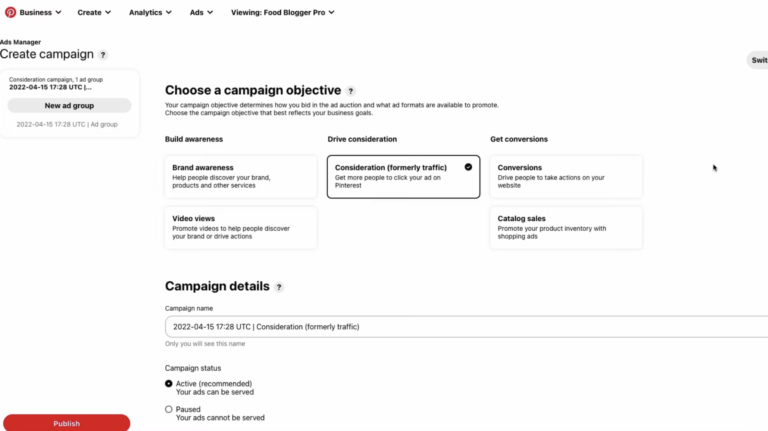
Task: Open Viewing: Food Blogger Pro account switcher
Action: [283, 12]
